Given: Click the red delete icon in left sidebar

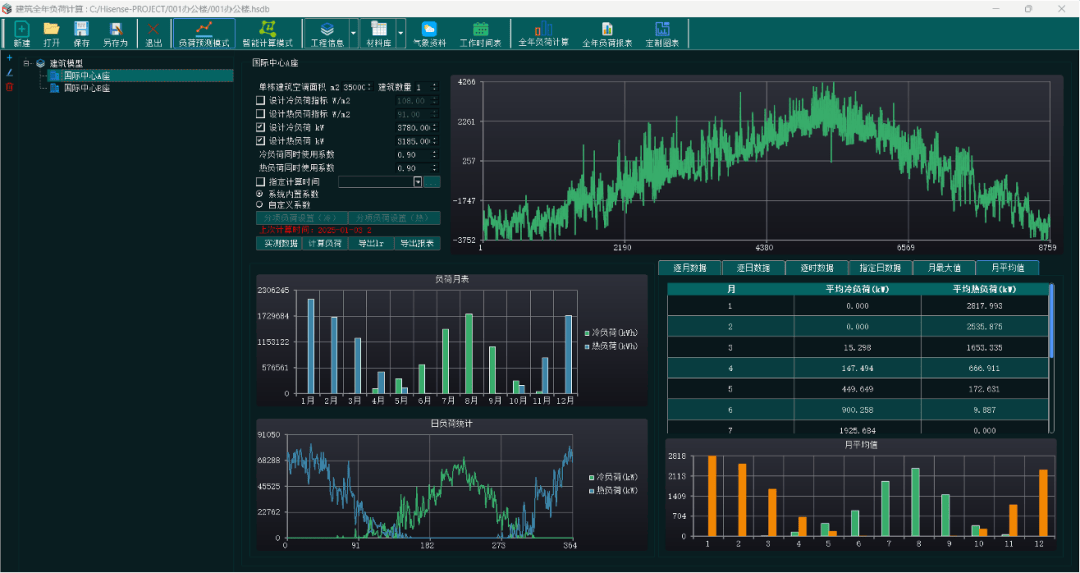Looking at the screenshot, I should click(10, 87).
